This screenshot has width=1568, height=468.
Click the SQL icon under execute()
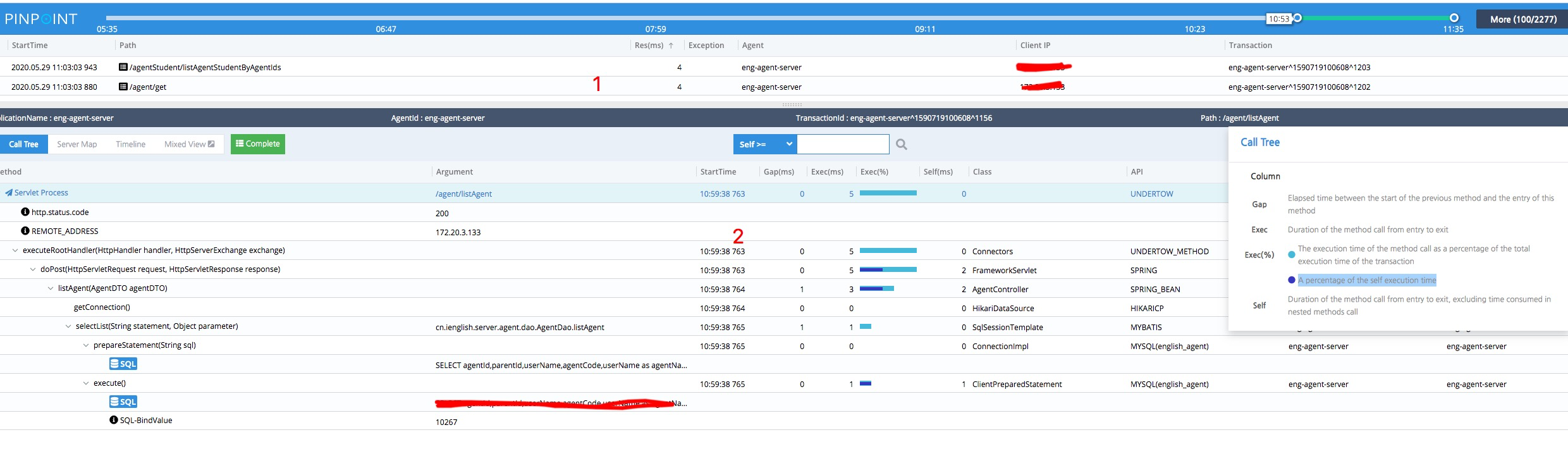(123, 402)
